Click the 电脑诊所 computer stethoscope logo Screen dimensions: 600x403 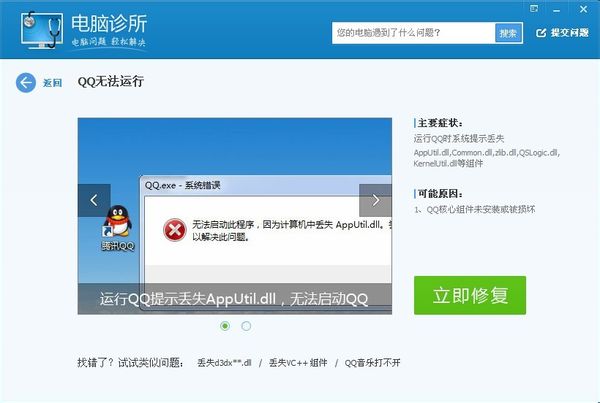click(x=42, y=30)
